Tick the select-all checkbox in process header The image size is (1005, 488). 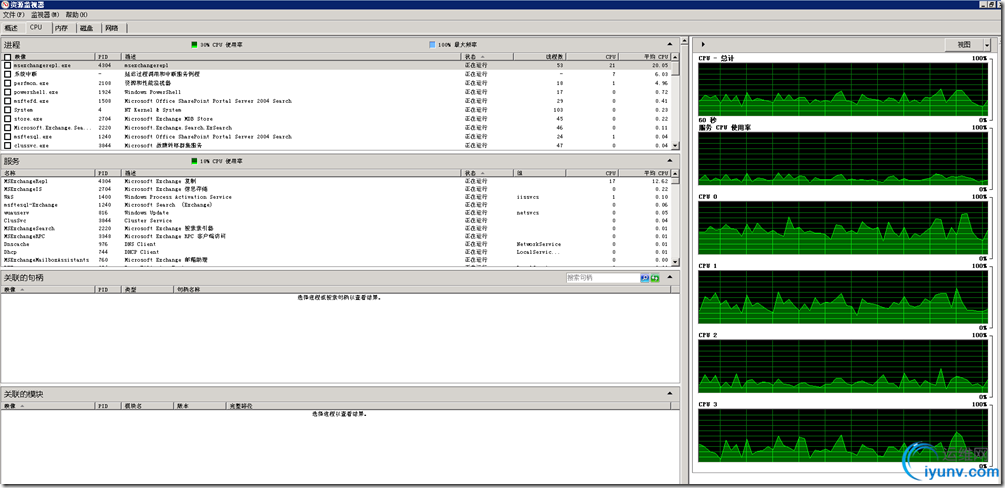click(x=8, y=57)
